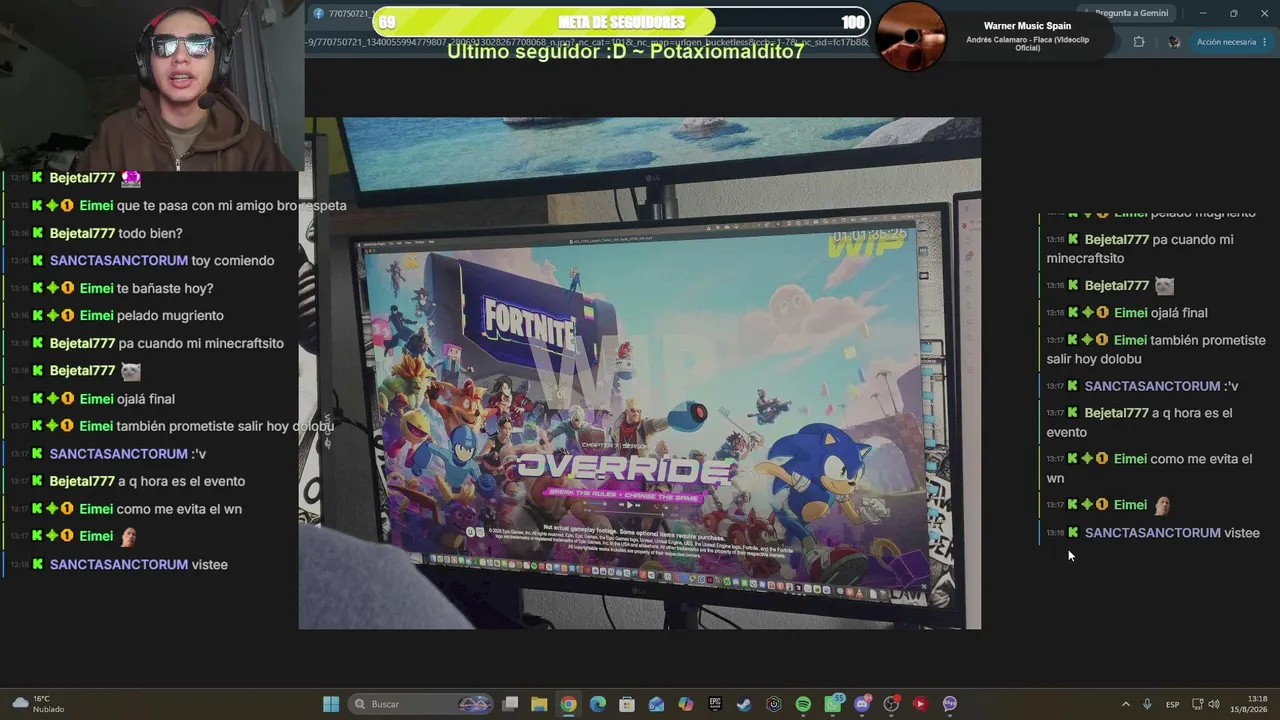The width and height of the screenshot is (1280, 720).
Task: Click the Chrome three-dot menu
Action: tap(1265, 42)
